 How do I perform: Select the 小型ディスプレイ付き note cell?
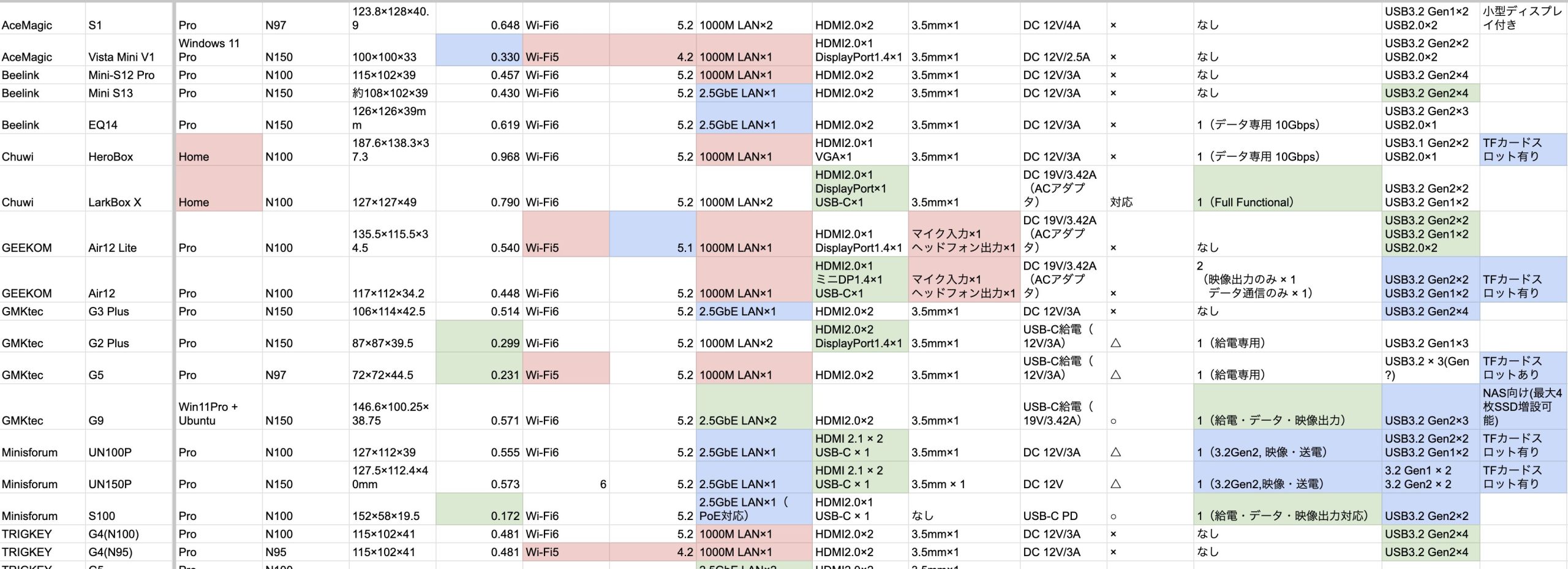tap(1522, 18)
